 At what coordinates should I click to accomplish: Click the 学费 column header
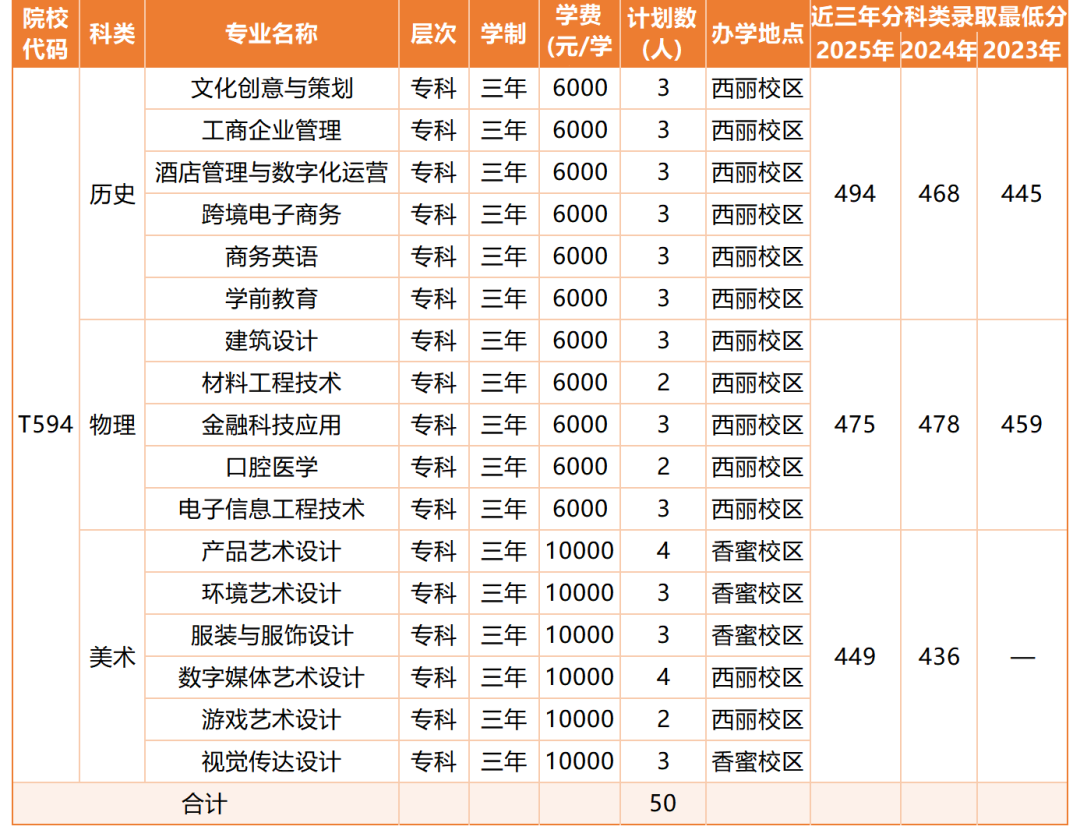(x=580, y=33)
